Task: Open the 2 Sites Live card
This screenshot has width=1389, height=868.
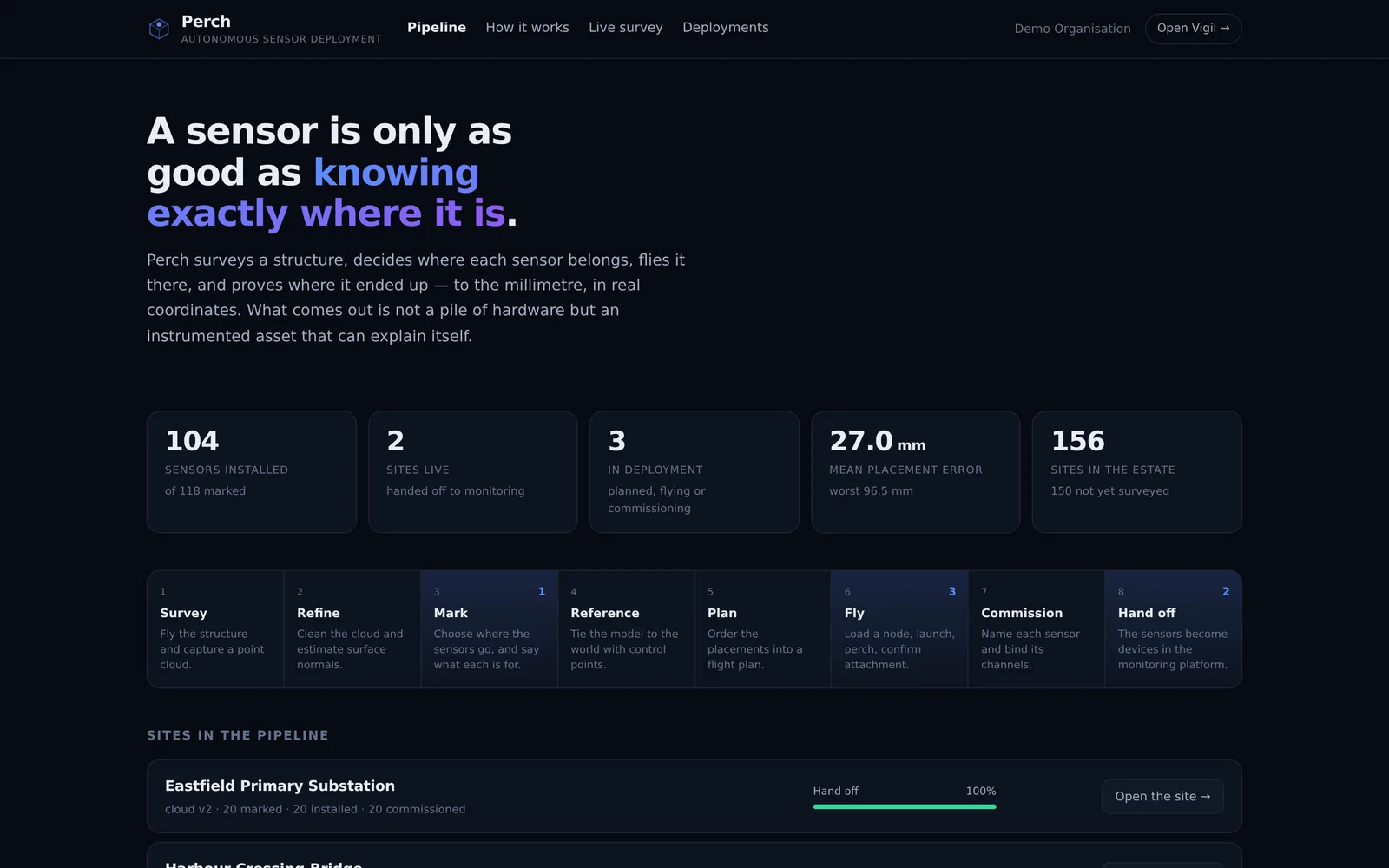Action: click(x=473, y=472)
